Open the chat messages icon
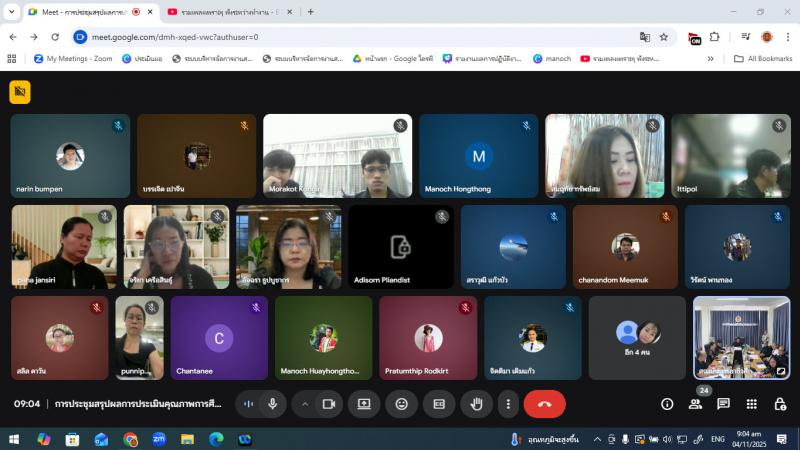This screenshot has width=800, height=450. coord(723,404)
